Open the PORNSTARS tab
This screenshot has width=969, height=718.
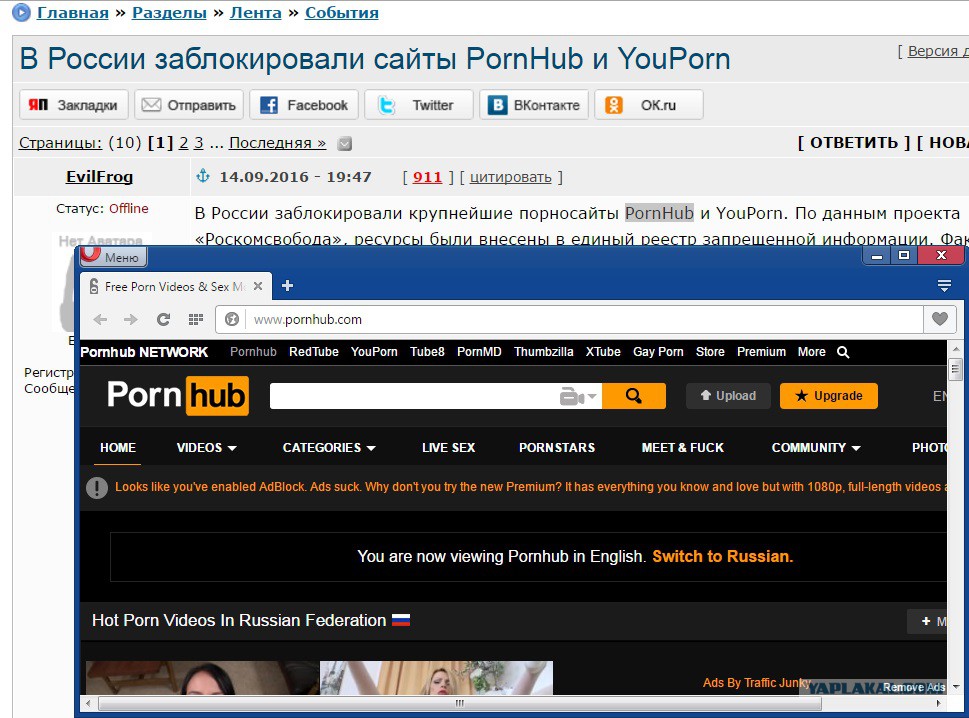557,448
